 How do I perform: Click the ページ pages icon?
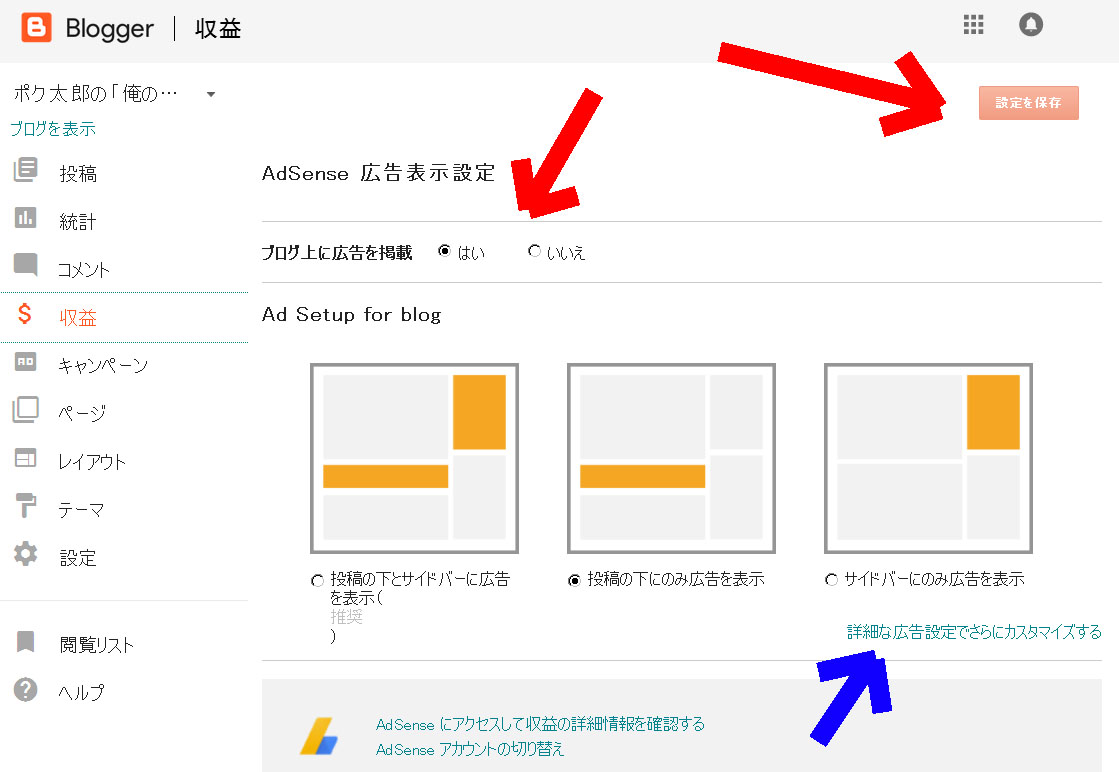26,410
